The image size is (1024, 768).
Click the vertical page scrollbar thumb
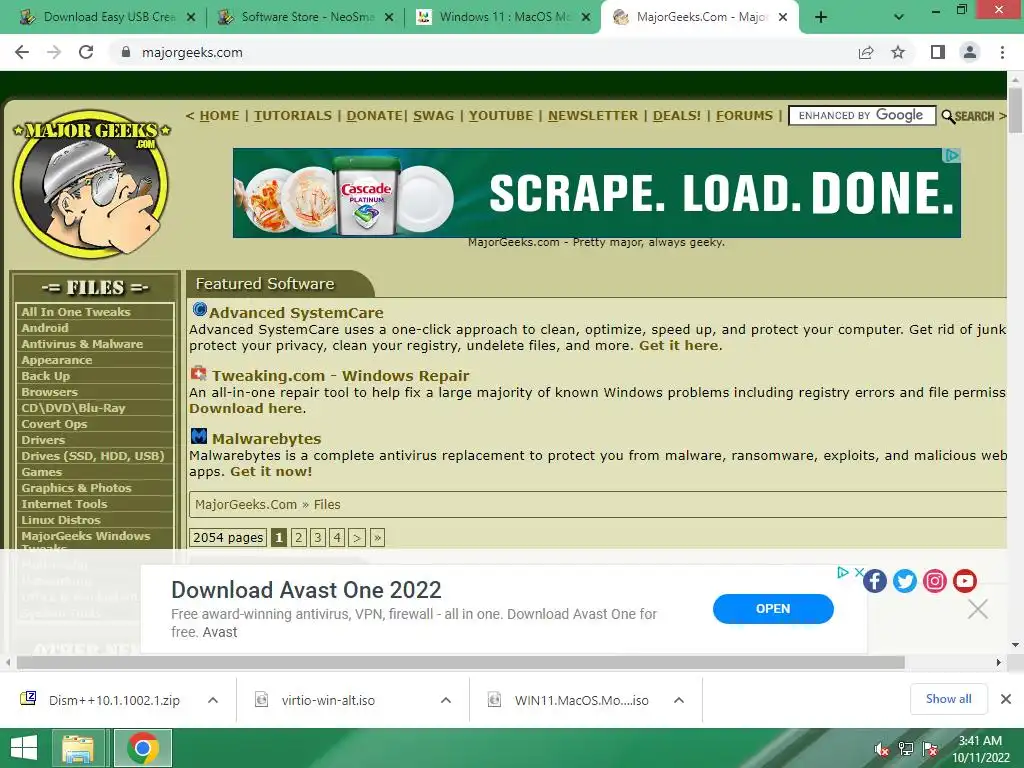point(1015,110)
